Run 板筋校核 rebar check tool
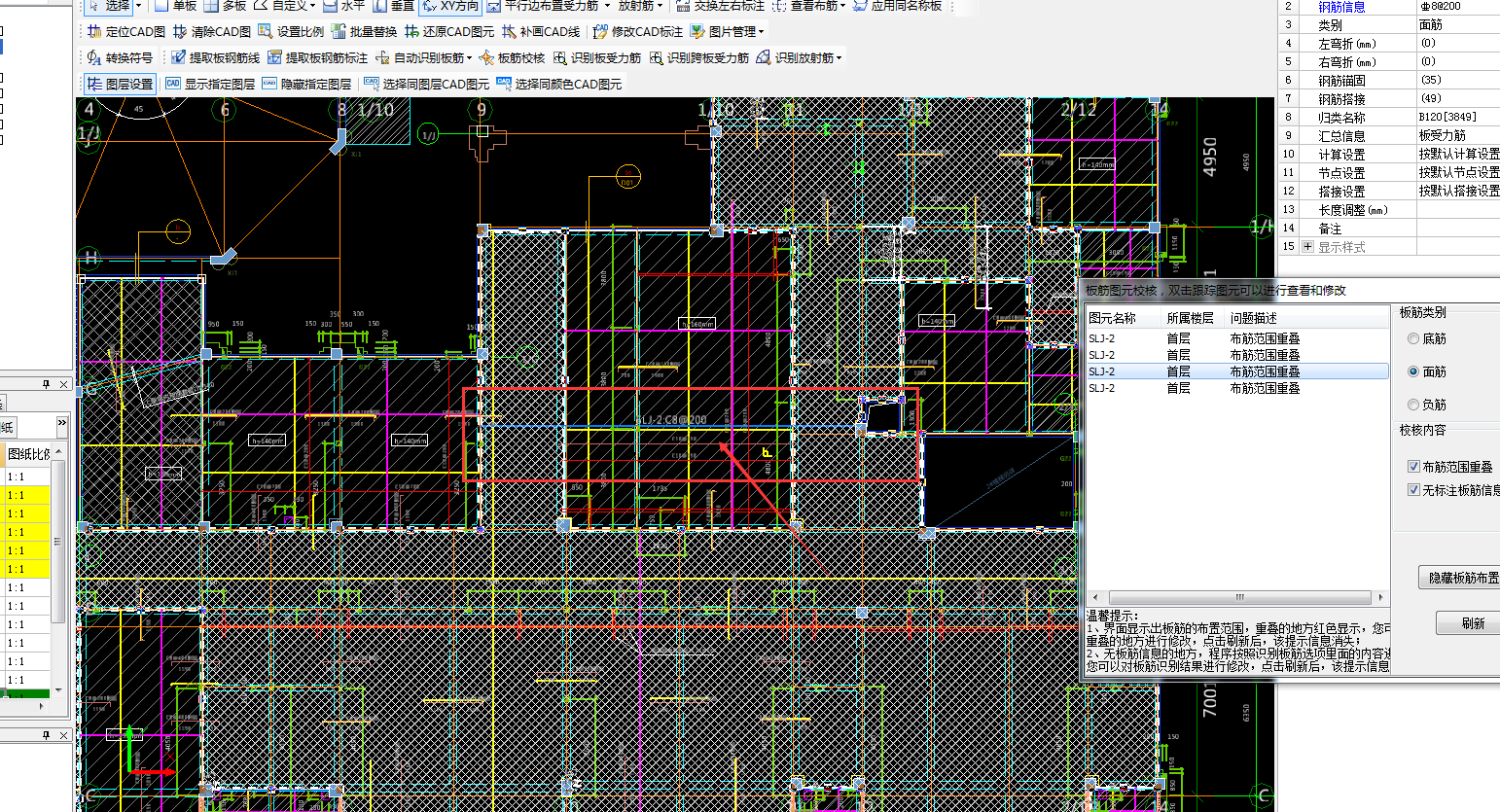The height and width of the screenshot is (812, 1500). coord(513,57)
